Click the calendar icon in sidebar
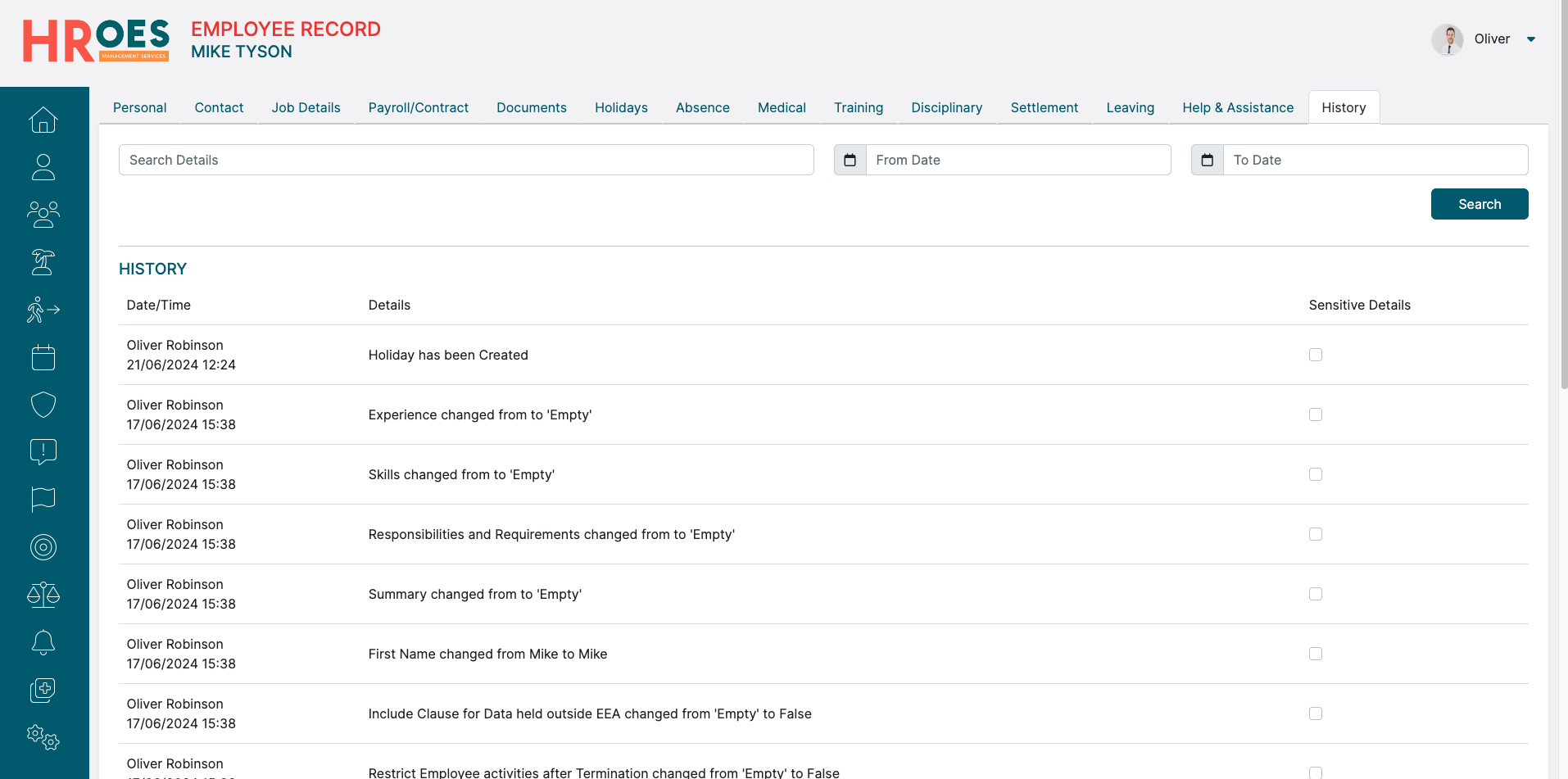 (x=43, y=357)
